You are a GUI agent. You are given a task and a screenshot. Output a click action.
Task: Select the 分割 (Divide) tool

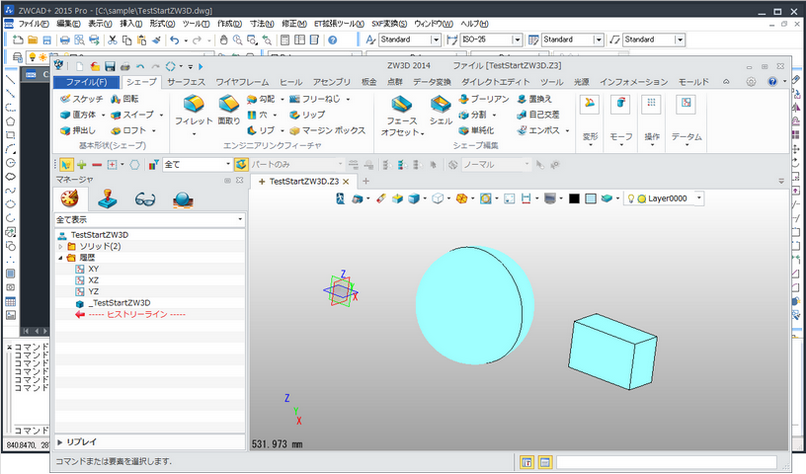click(473, 115)
